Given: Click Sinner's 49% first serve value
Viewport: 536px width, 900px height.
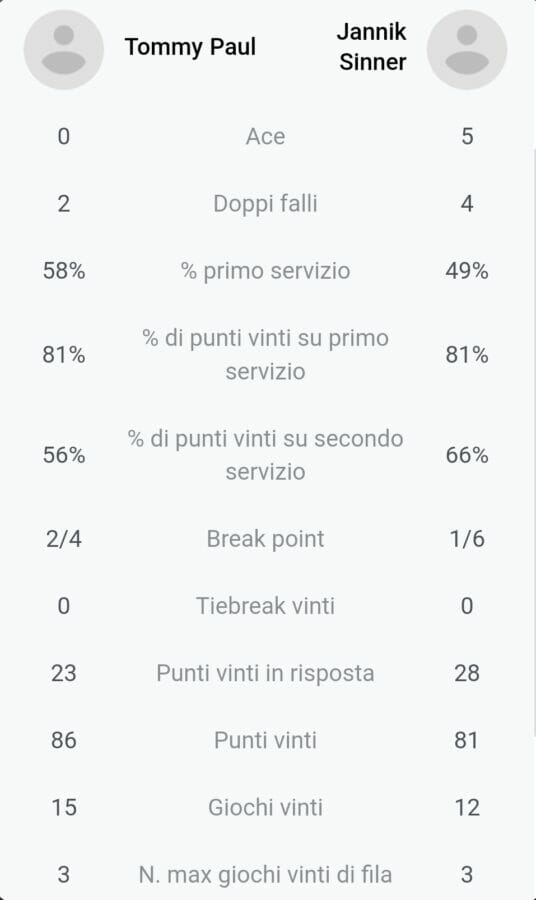Looking at the screenshot, I should [467, 271].
